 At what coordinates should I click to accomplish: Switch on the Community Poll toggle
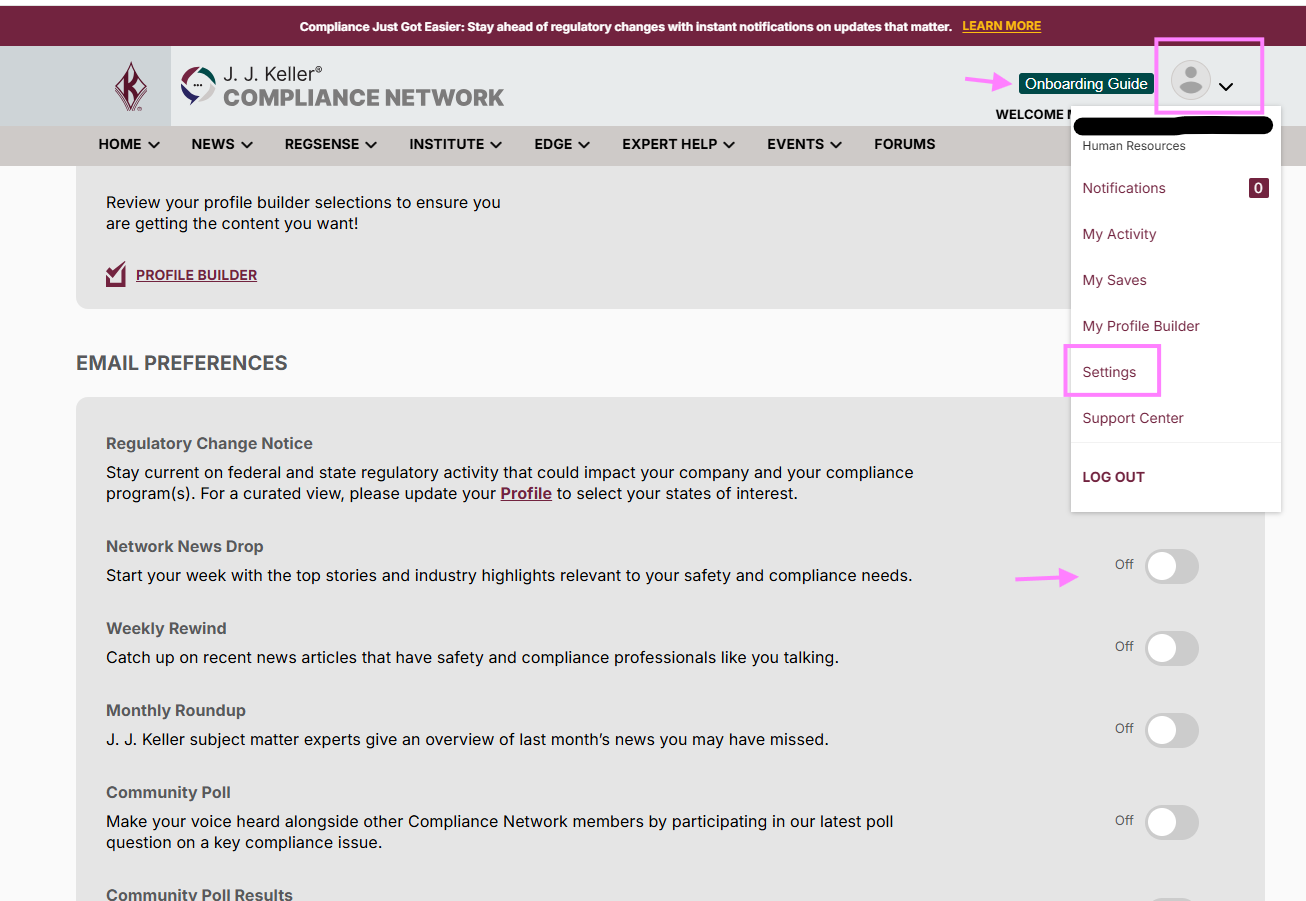(x=1172, y=823)
